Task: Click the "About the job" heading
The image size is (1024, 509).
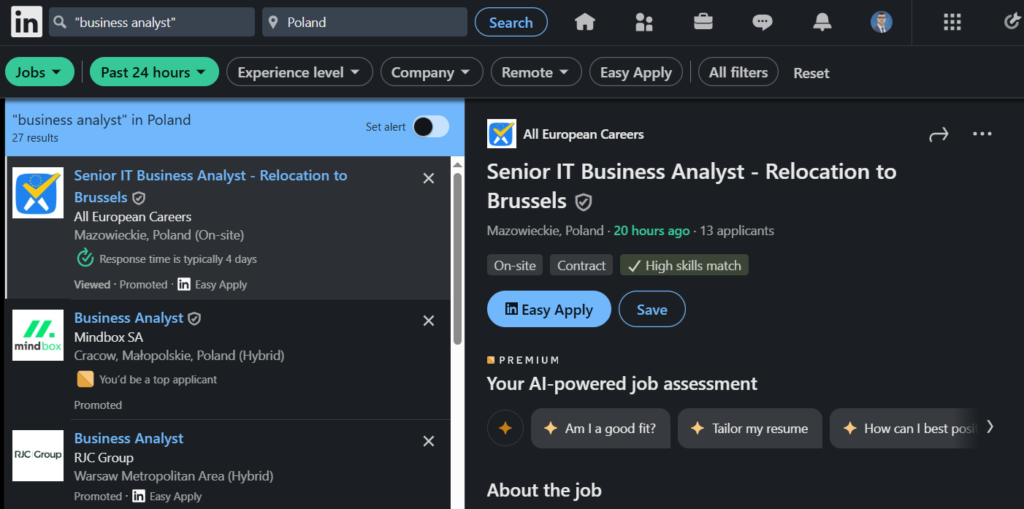Action: [x=544, y=490]
